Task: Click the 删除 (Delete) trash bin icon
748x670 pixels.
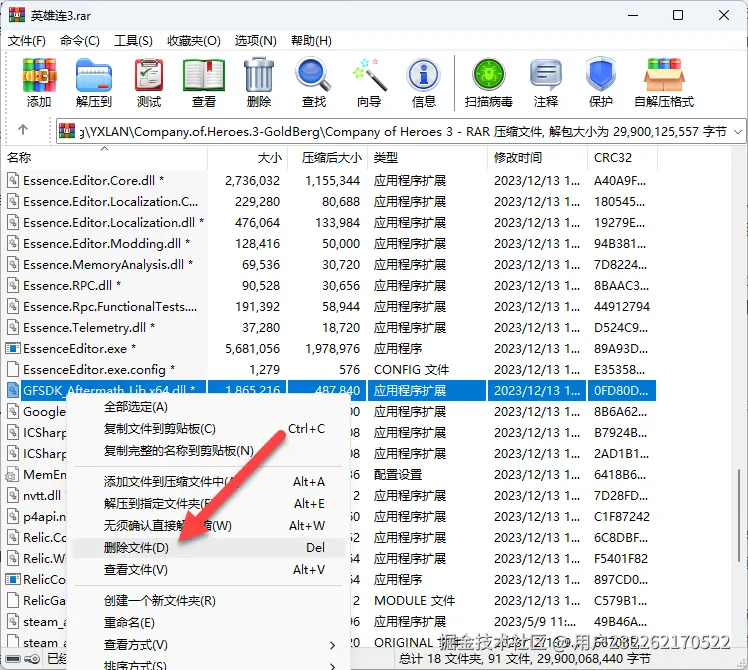Action: (x=259, y=75)
